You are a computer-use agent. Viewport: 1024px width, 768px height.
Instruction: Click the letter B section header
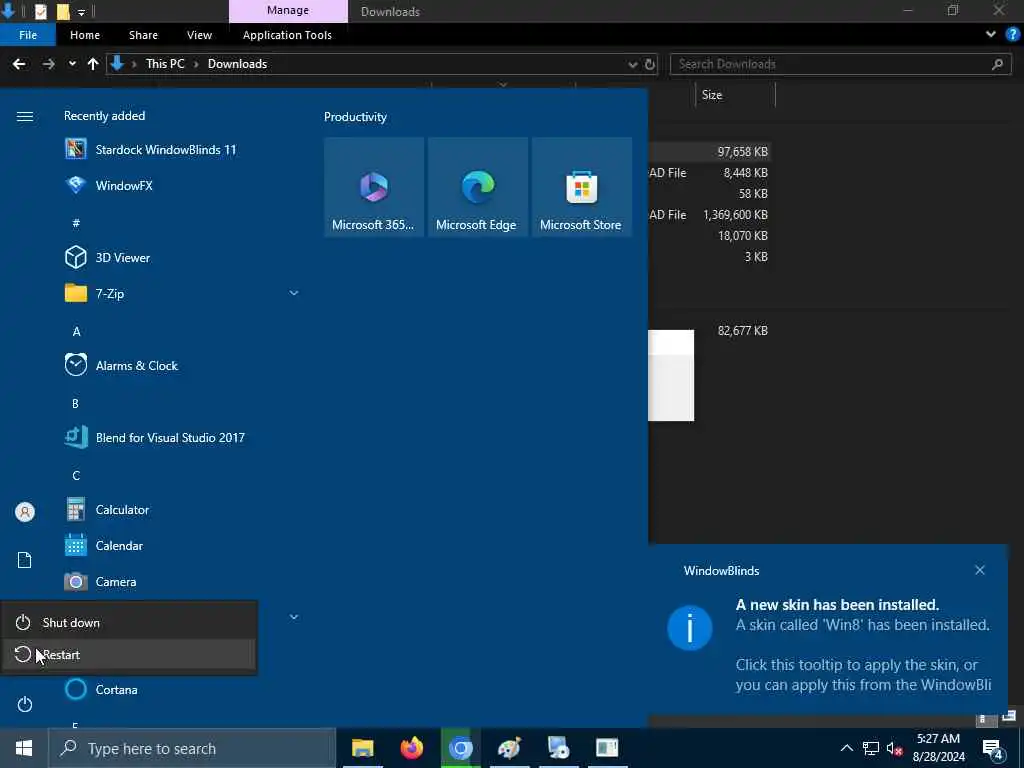click(76, 404)
